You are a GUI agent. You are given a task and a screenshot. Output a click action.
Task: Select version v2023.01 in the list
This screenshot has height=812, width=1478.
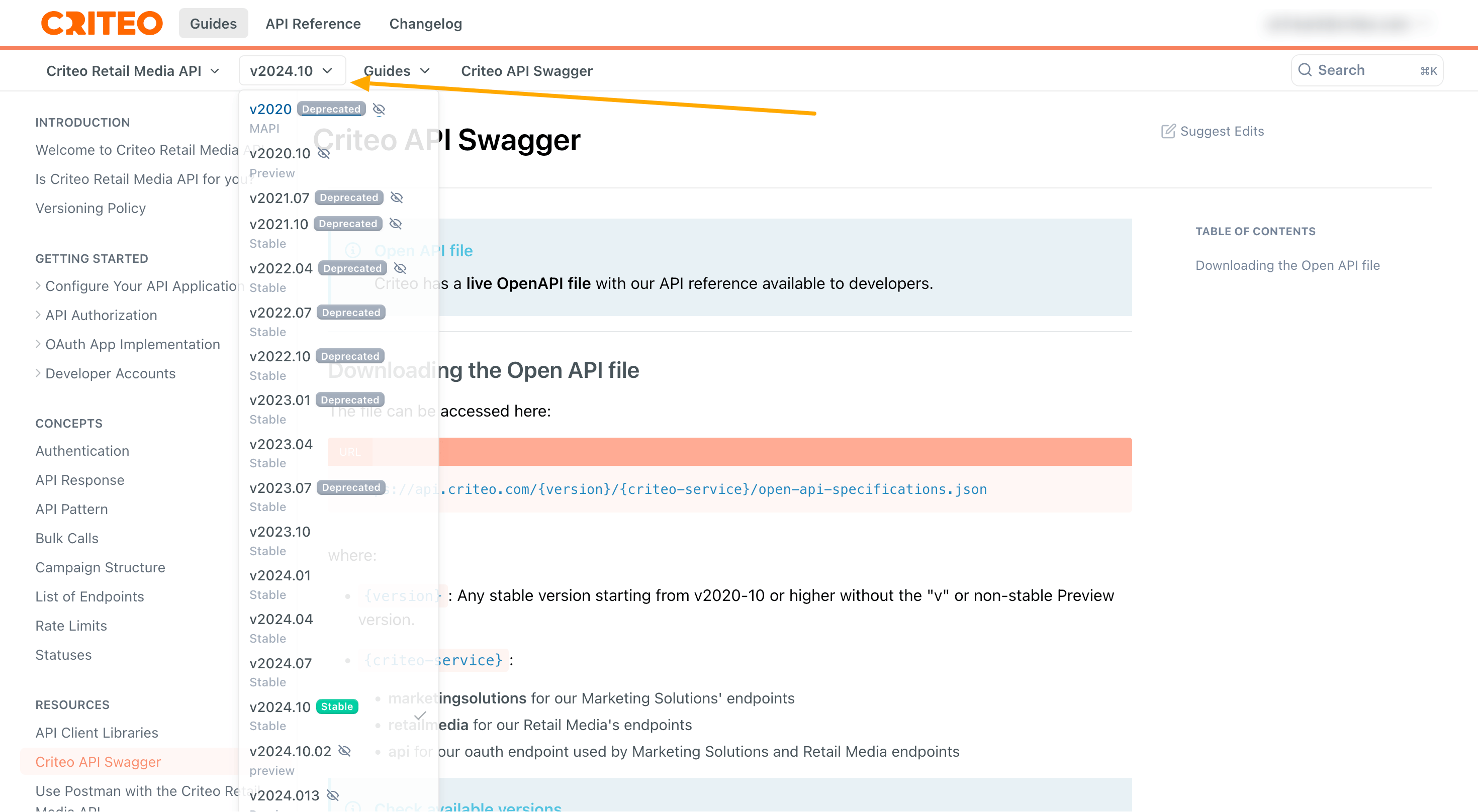click(280, 400)
